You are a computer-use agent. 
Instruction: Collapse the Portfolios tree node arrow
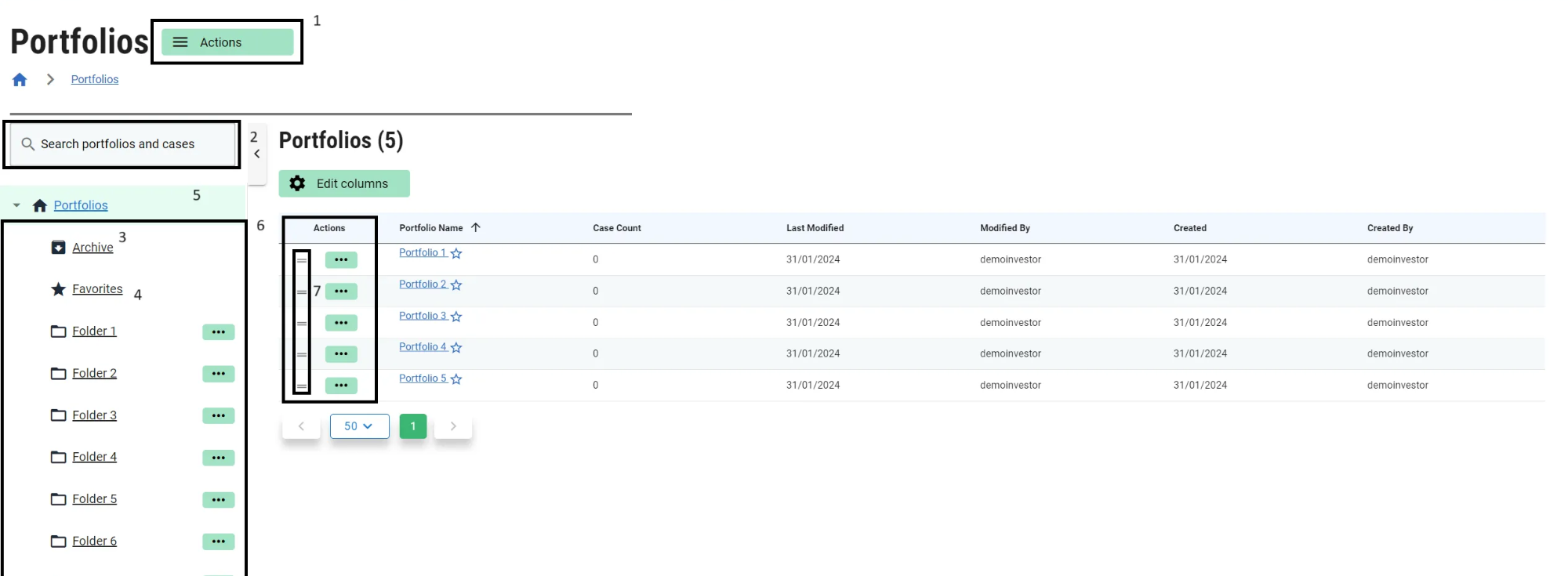pos(16,205)
